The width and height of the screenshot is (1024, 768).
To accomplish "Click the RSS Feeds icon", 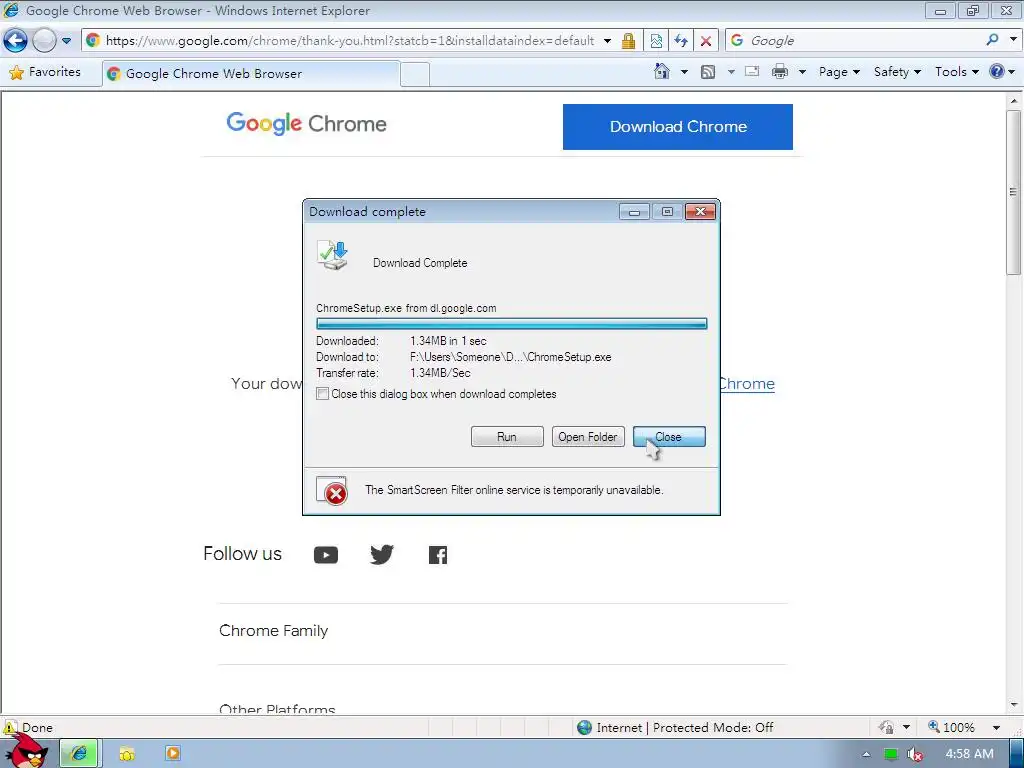I will coord(708,72).
